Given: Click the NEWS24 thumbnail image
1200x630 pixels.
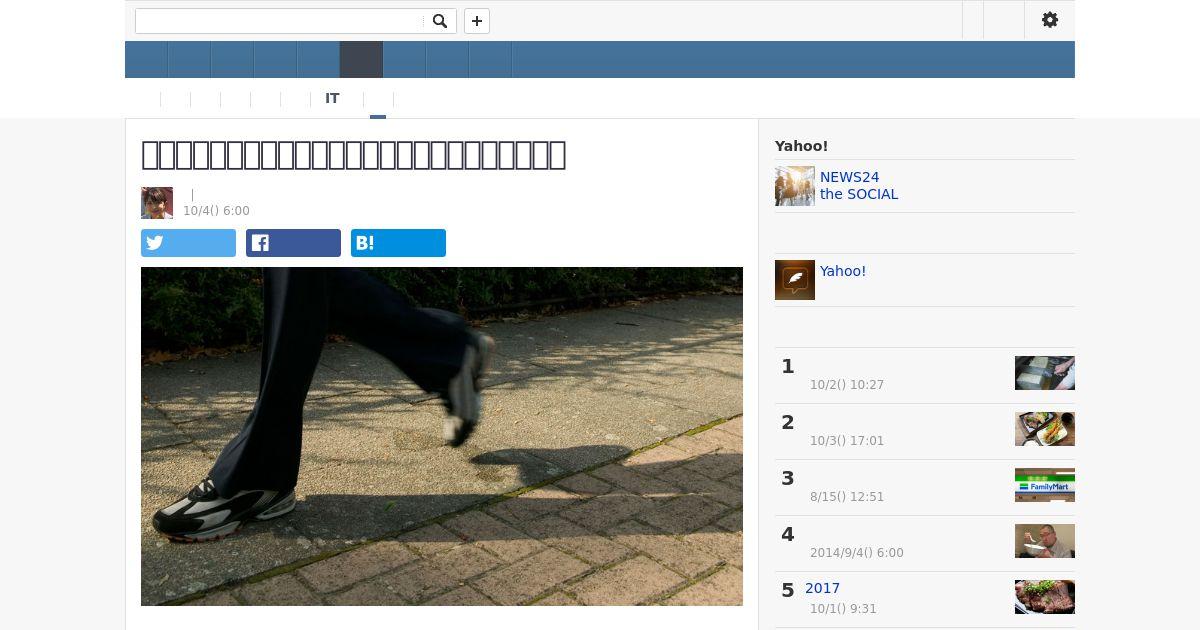Looking at the screenshot, I should (795, 186).
